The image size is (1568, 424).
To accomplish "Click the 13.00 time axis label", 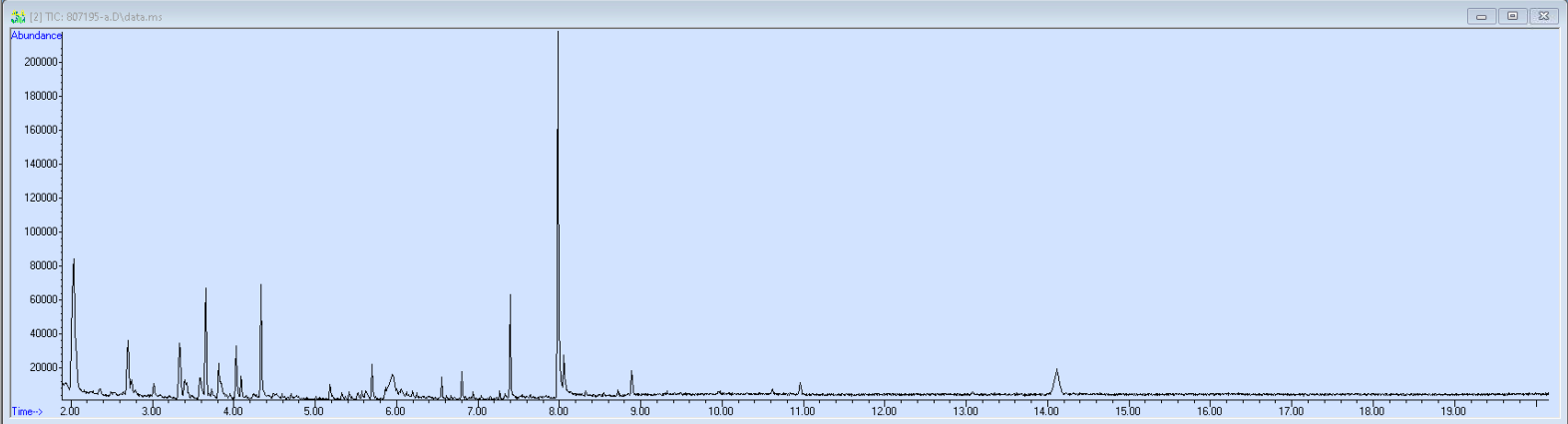I will (966, 411).
